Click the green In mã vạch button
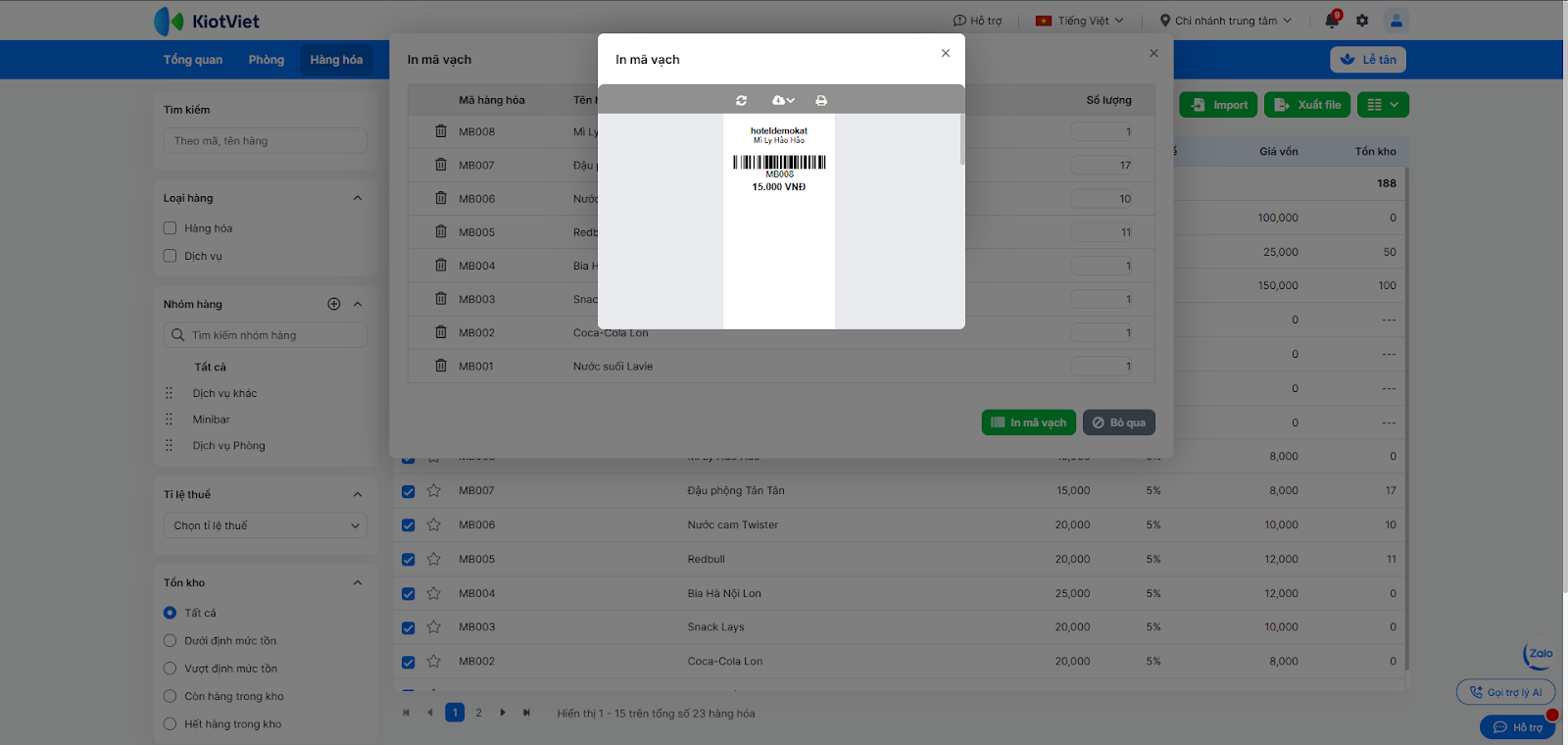The height and width of the screenshot is (745, 1568). [x=1029, y=422]
